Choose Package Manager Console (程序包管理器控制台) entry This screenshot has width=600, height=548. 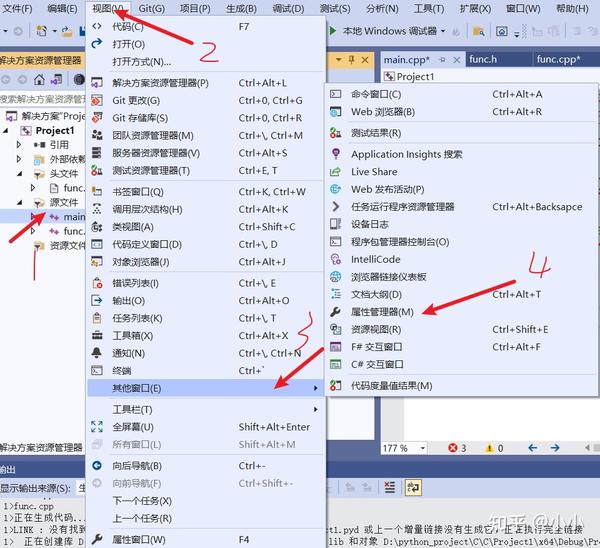point(461,242)
